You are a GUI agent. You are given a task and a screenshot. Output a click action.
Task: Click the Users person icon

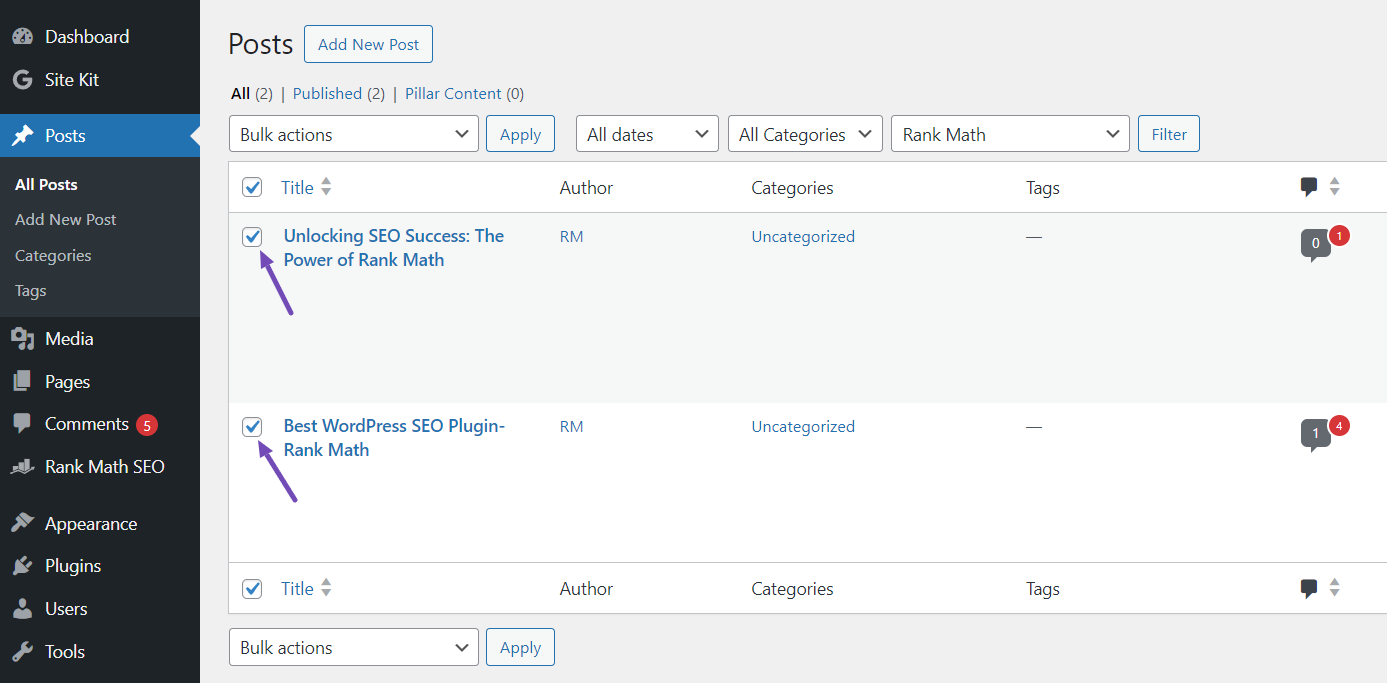22,609
